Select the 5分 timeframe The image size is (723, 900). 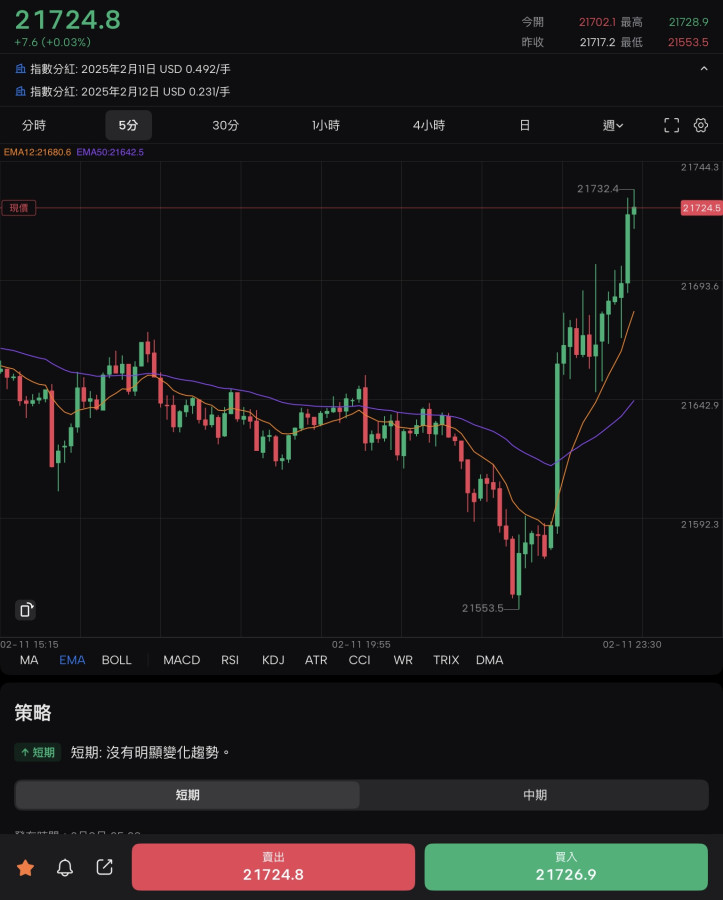128,125
